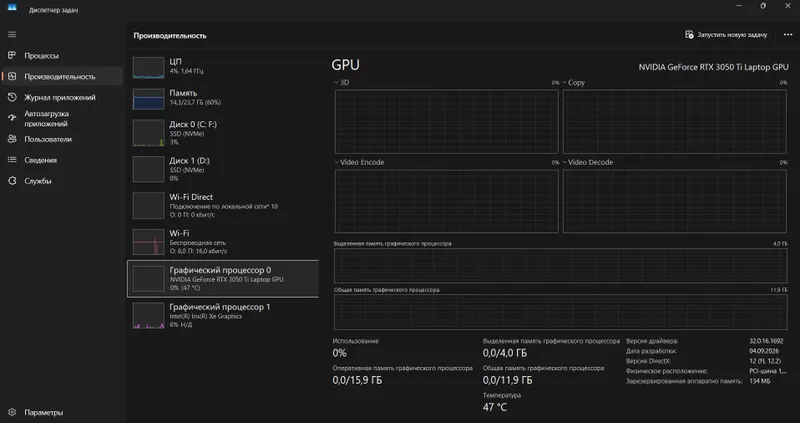Switch to Автозагрузка приложений page
The width and height of the screenshot is (800, 423).
pyautogui.click(x=61, y=118)
